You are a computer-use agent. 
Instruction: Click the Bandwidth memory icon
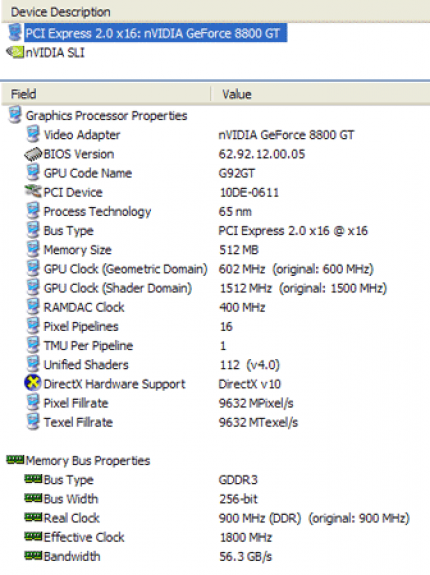[x=33, y=556]
